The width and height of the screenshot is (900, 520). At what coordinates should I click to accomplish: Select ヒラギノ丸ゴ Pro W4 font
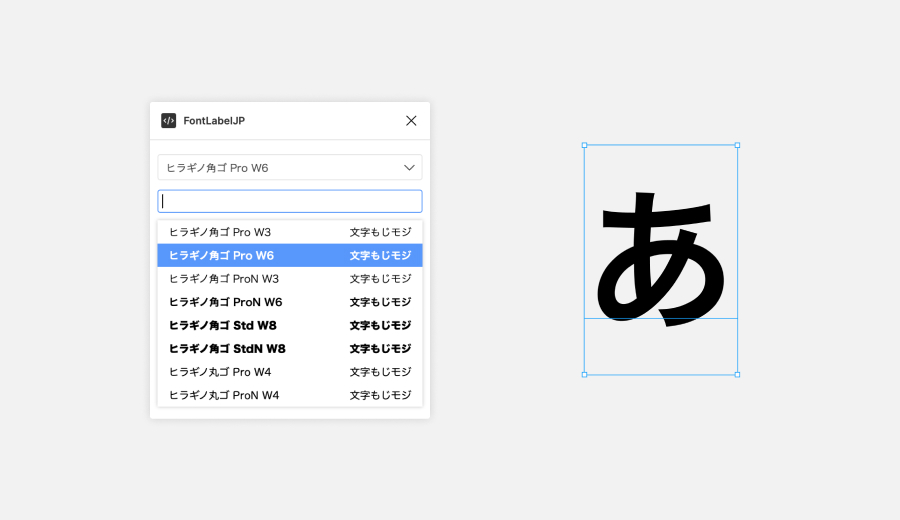pos(290,372)
